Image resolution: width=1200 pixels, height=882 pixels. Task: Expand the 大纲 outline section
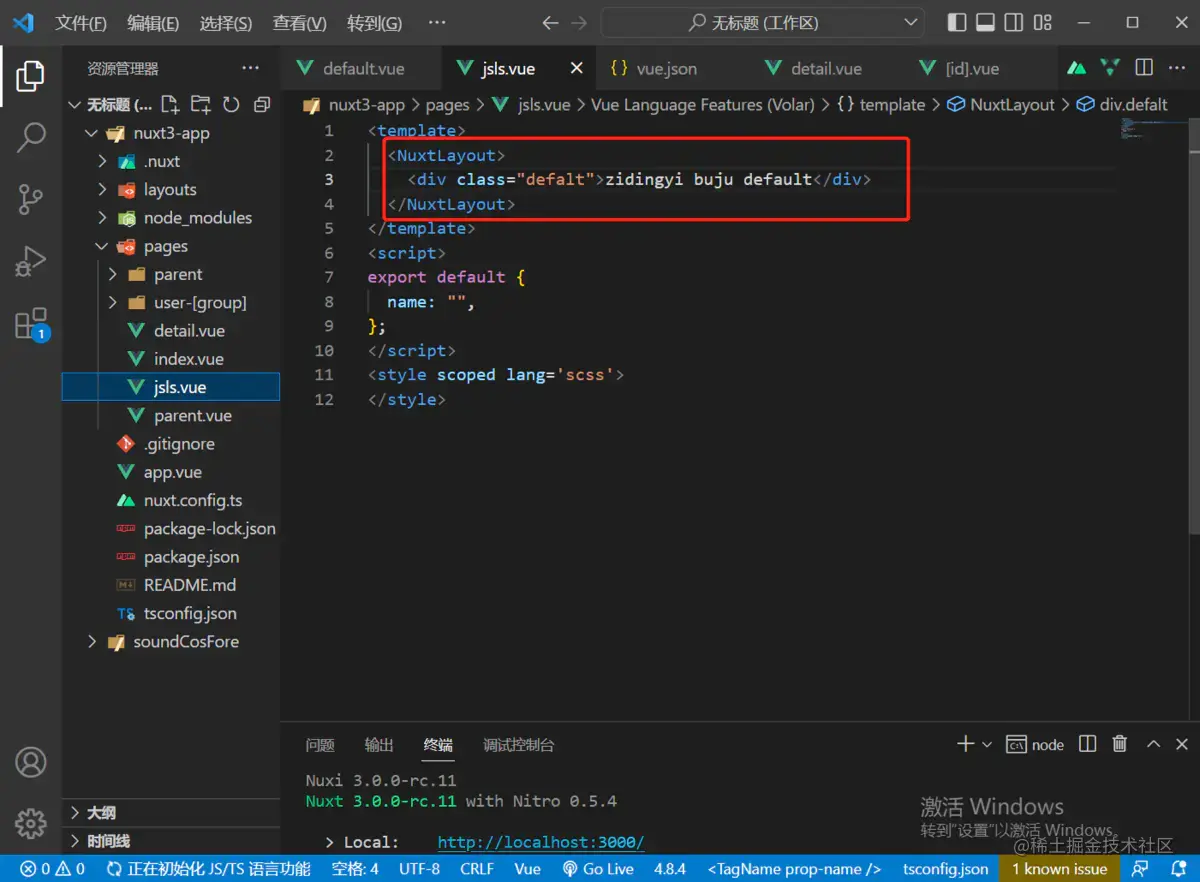[x=101, y=812]
